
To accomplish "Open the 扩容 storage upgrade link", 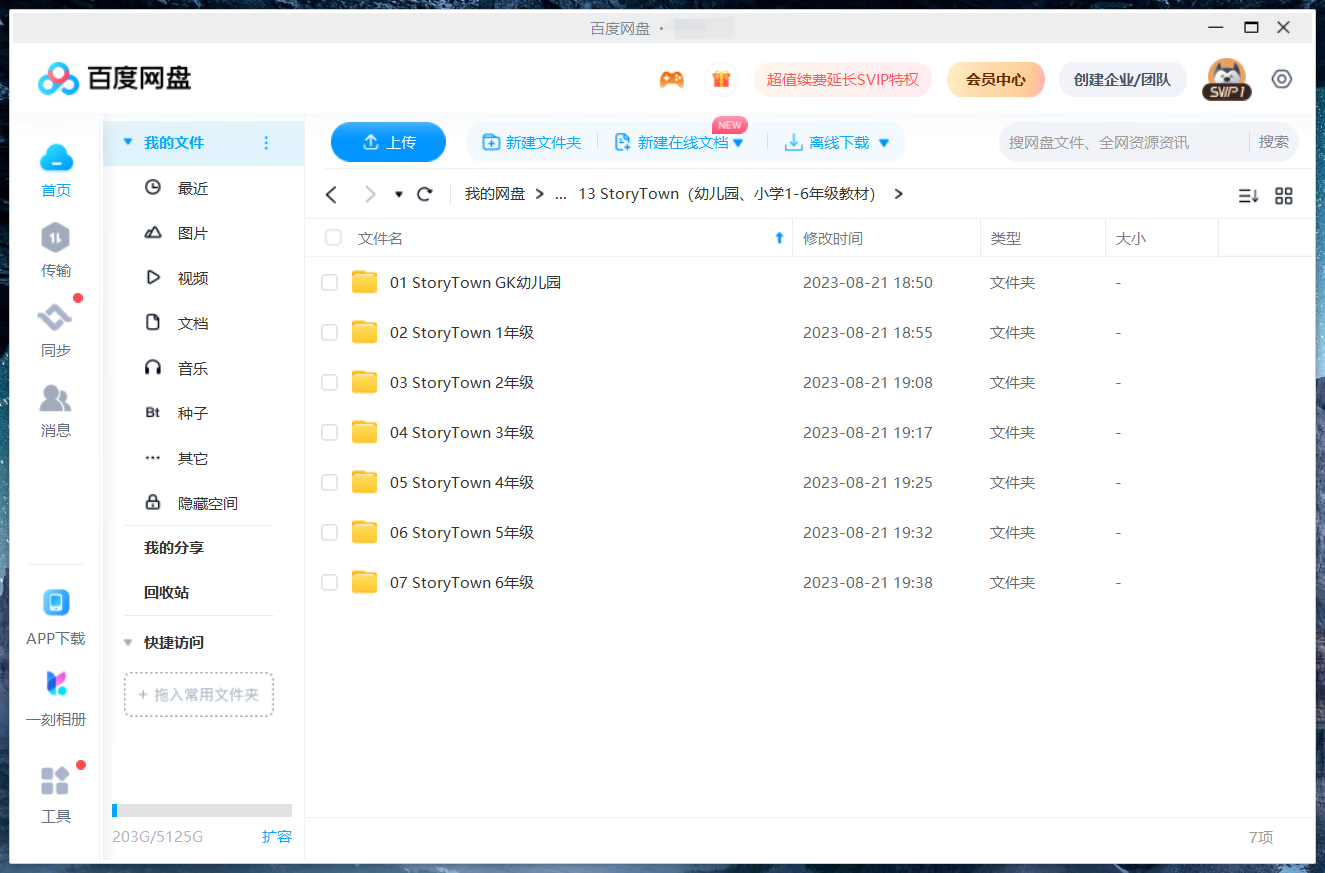I will click(276, 837).
